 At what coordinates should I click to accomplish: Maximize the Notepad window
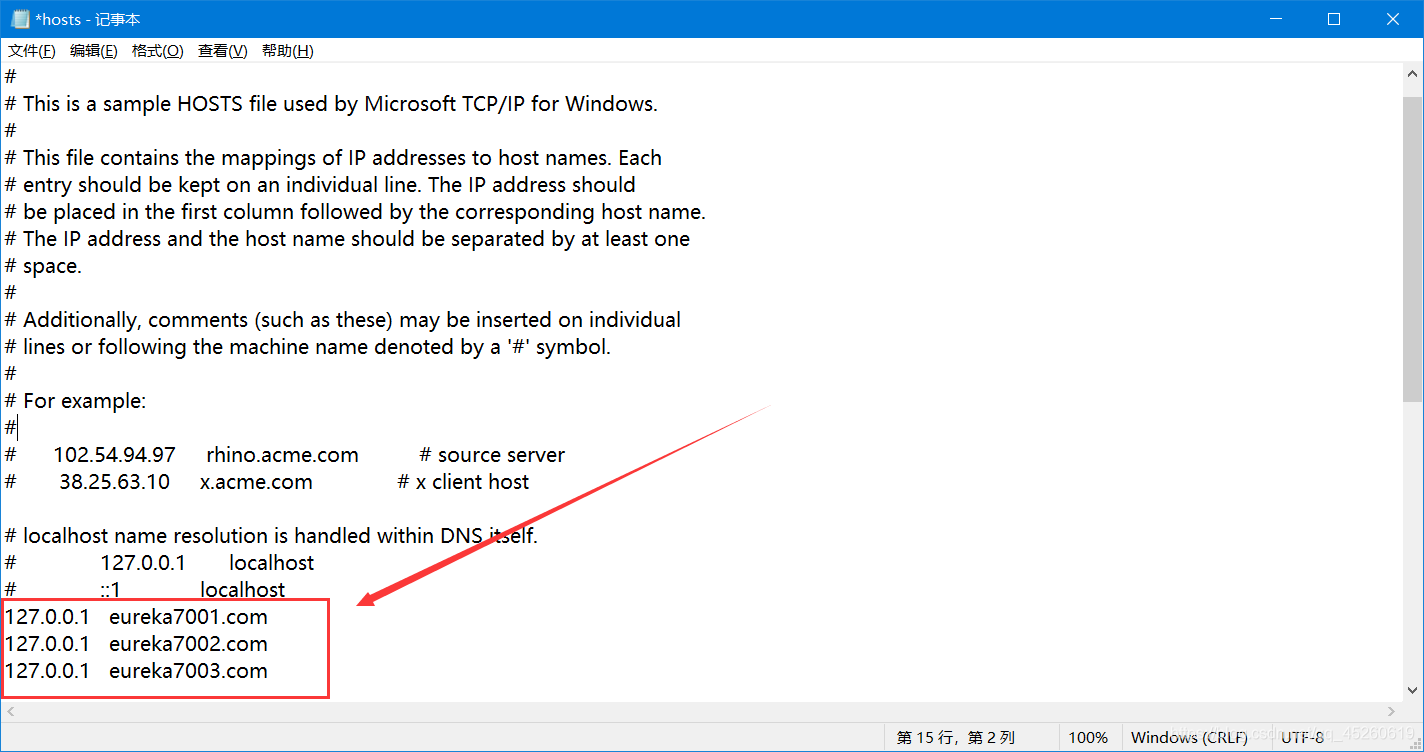1333,19
